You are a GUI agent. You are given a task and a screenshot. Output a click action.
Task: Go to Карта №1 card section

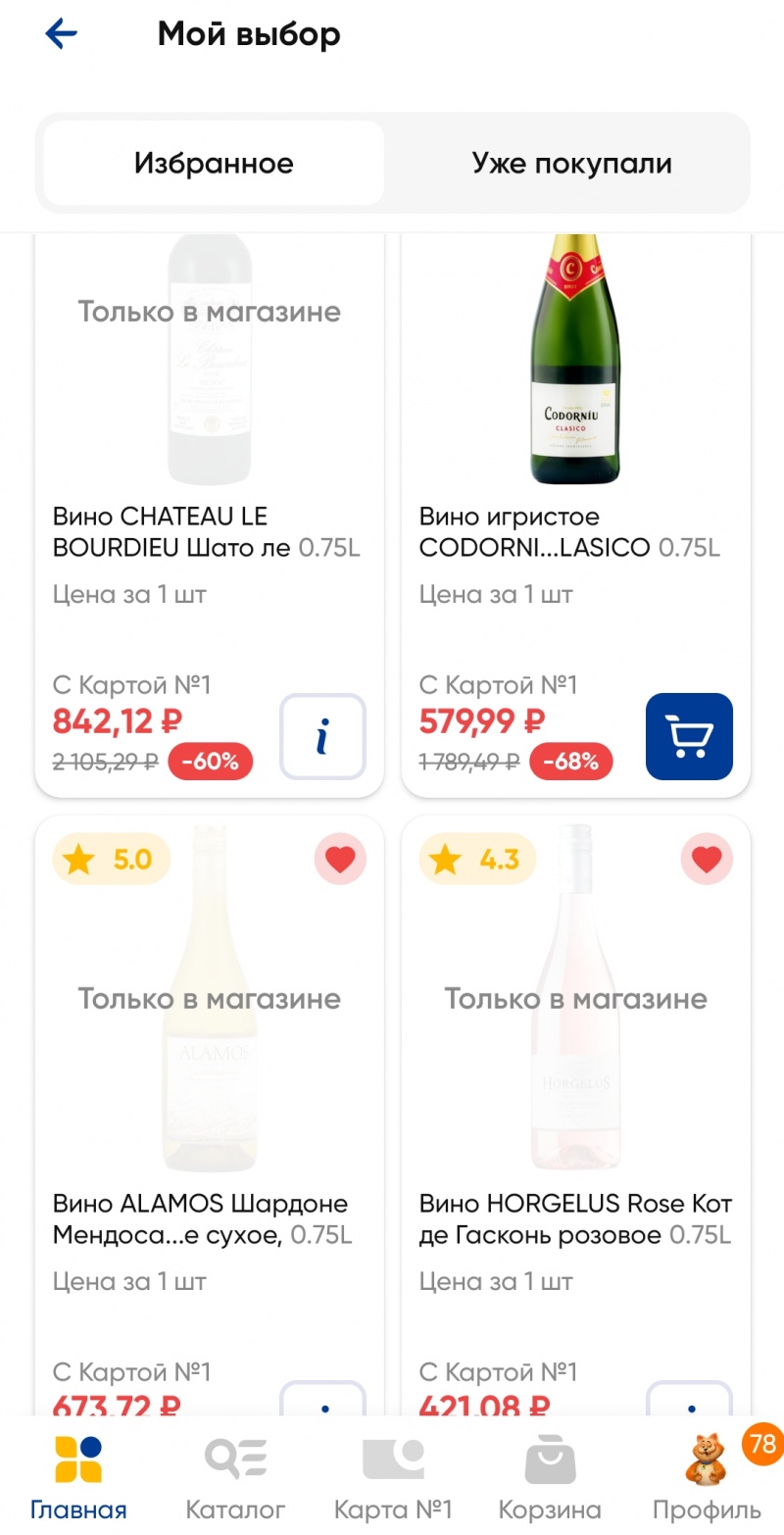pos(392,1477)
